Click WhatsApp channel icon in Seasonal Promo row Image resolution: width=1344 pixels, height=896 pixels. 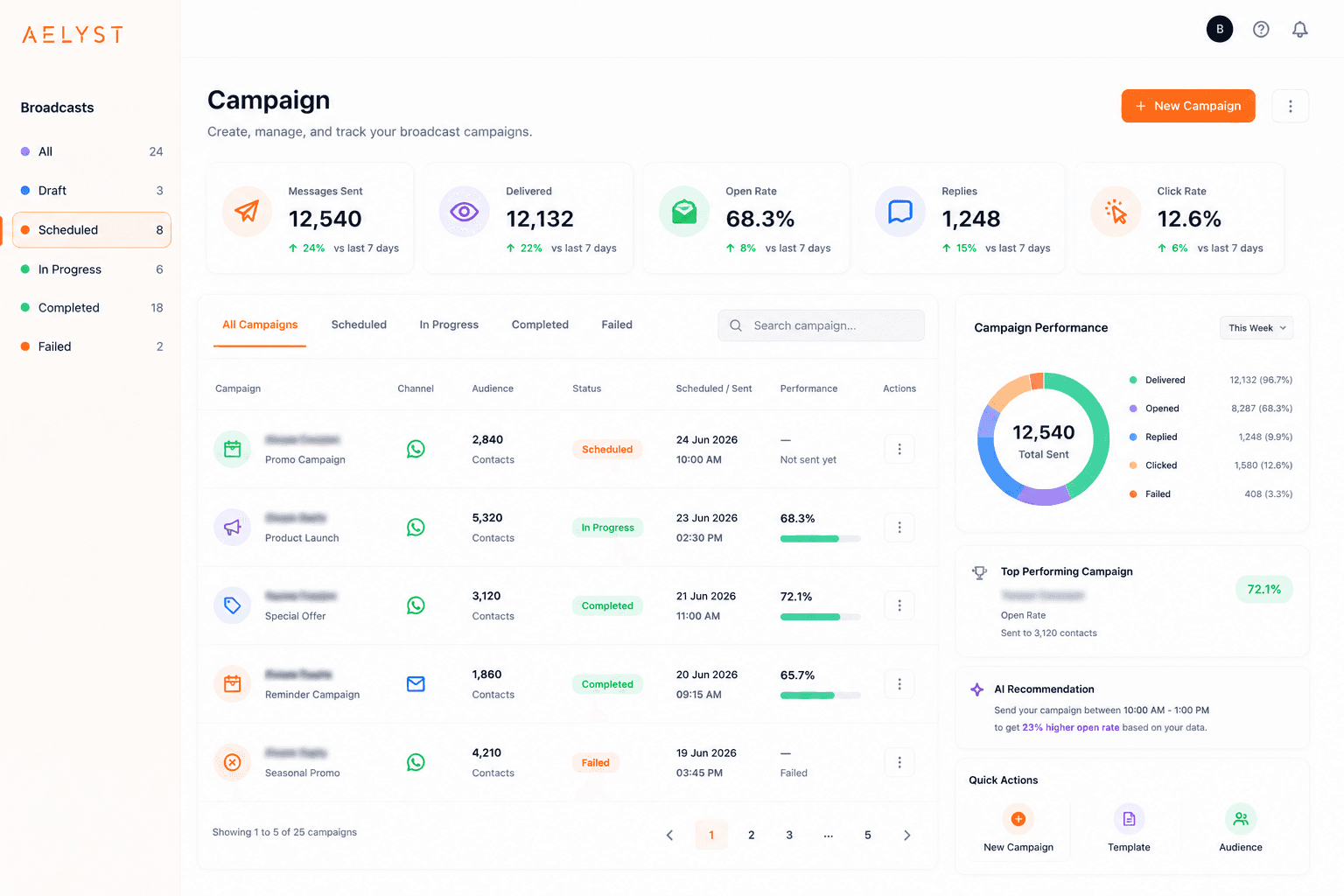[416, 762]
